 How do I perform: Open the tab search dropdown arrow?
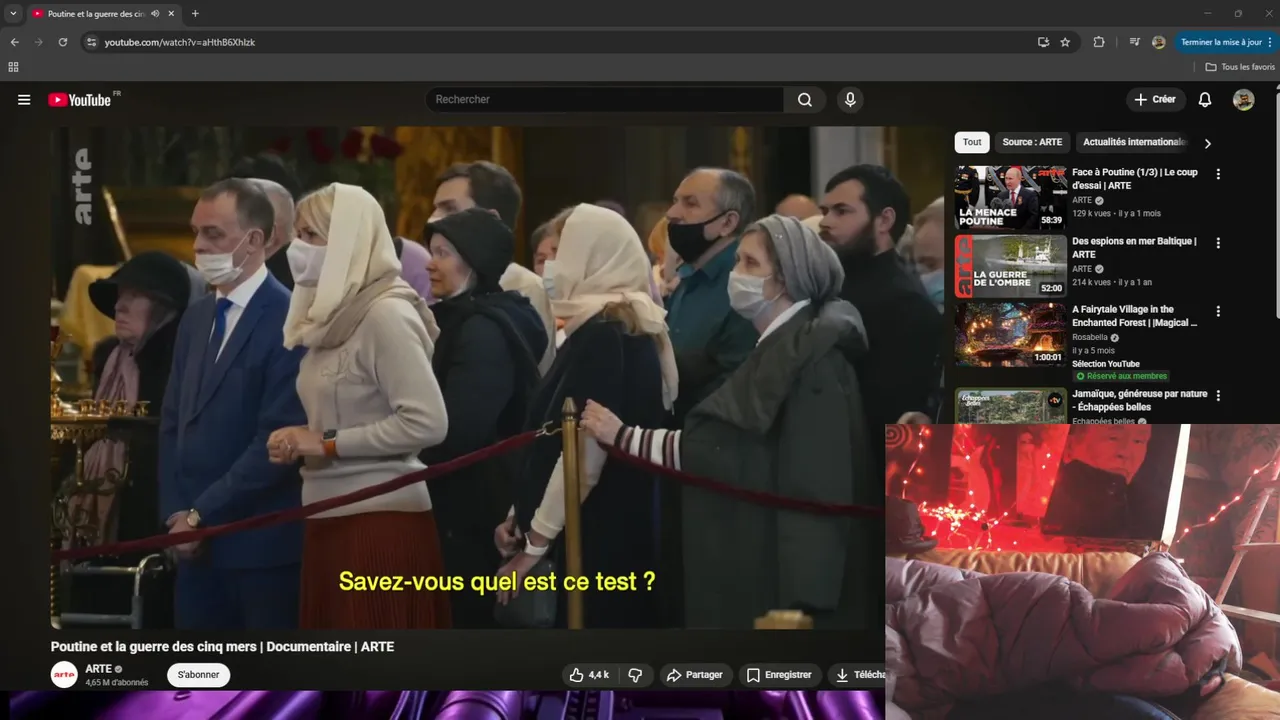[x=13, y=14]
